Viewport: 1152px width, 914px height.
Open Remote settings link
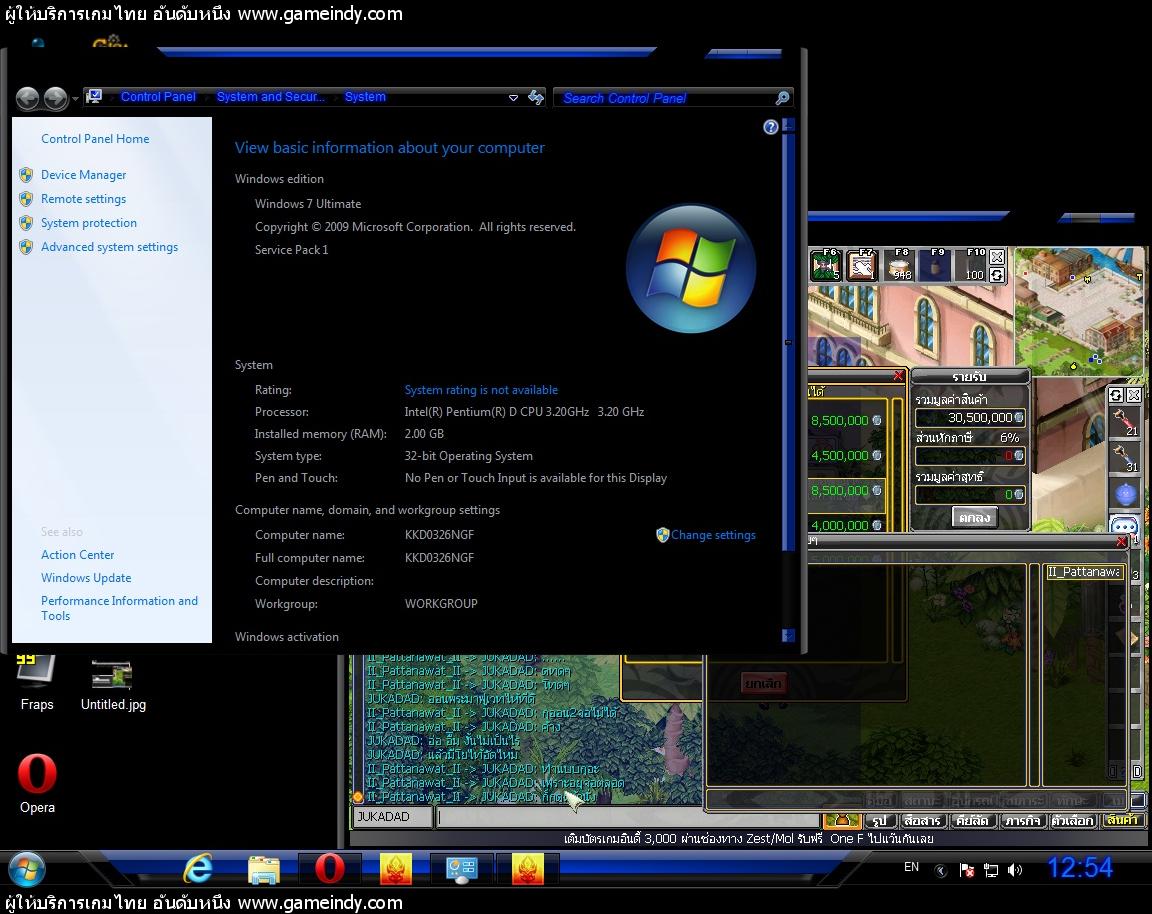(83, 199)
